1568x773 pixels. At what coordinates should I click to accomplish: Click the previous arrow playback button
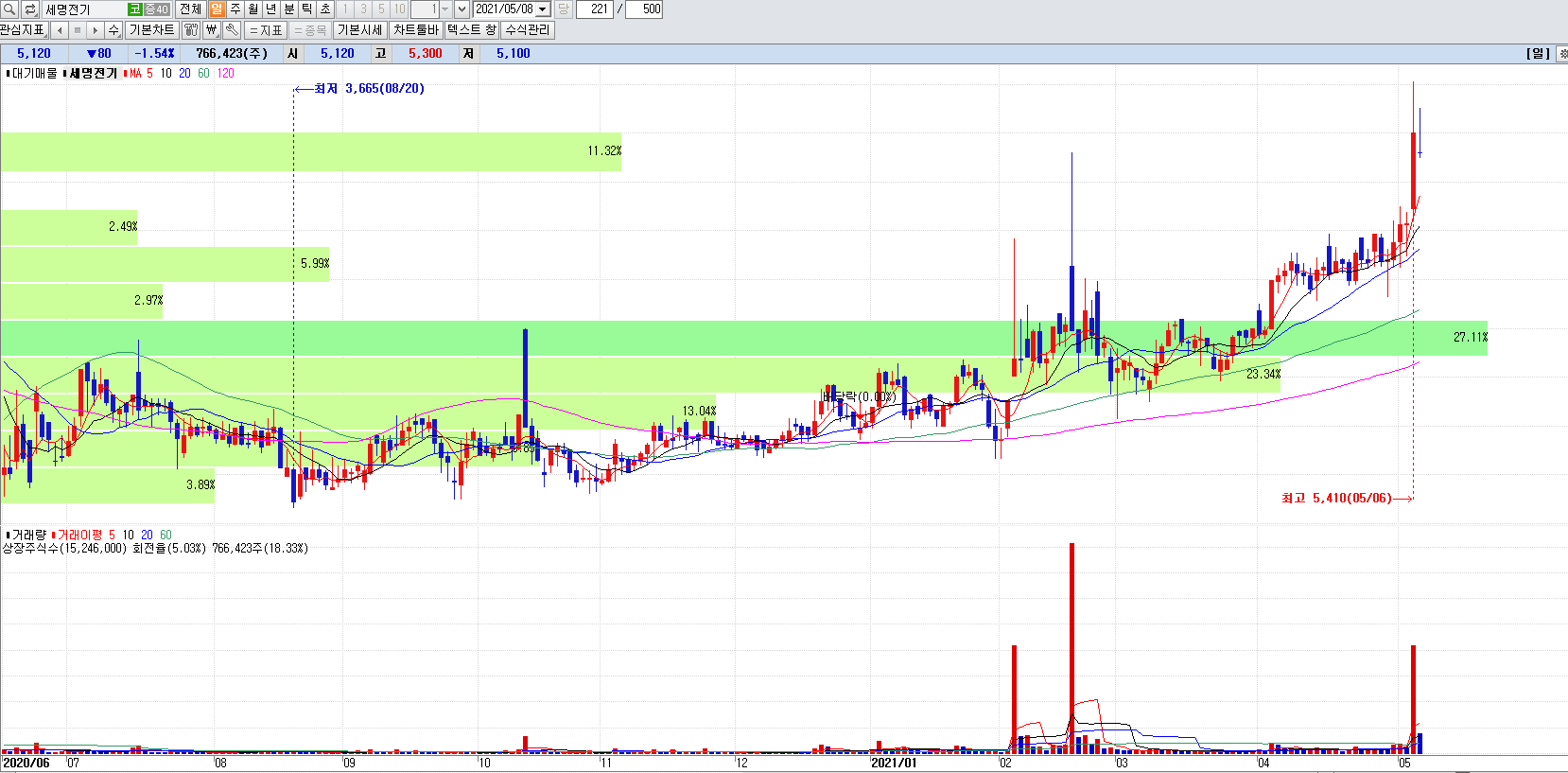click(60, 30)
